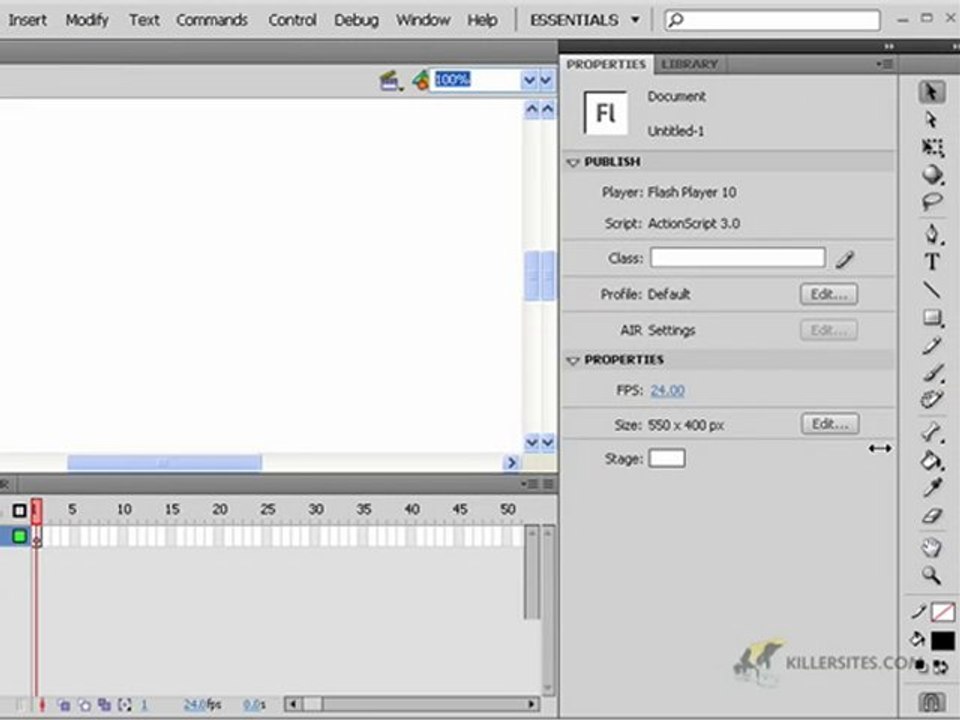Choose the Paint Bucket tool
Screen dimensions: 960x720
(x=932, y=460)
